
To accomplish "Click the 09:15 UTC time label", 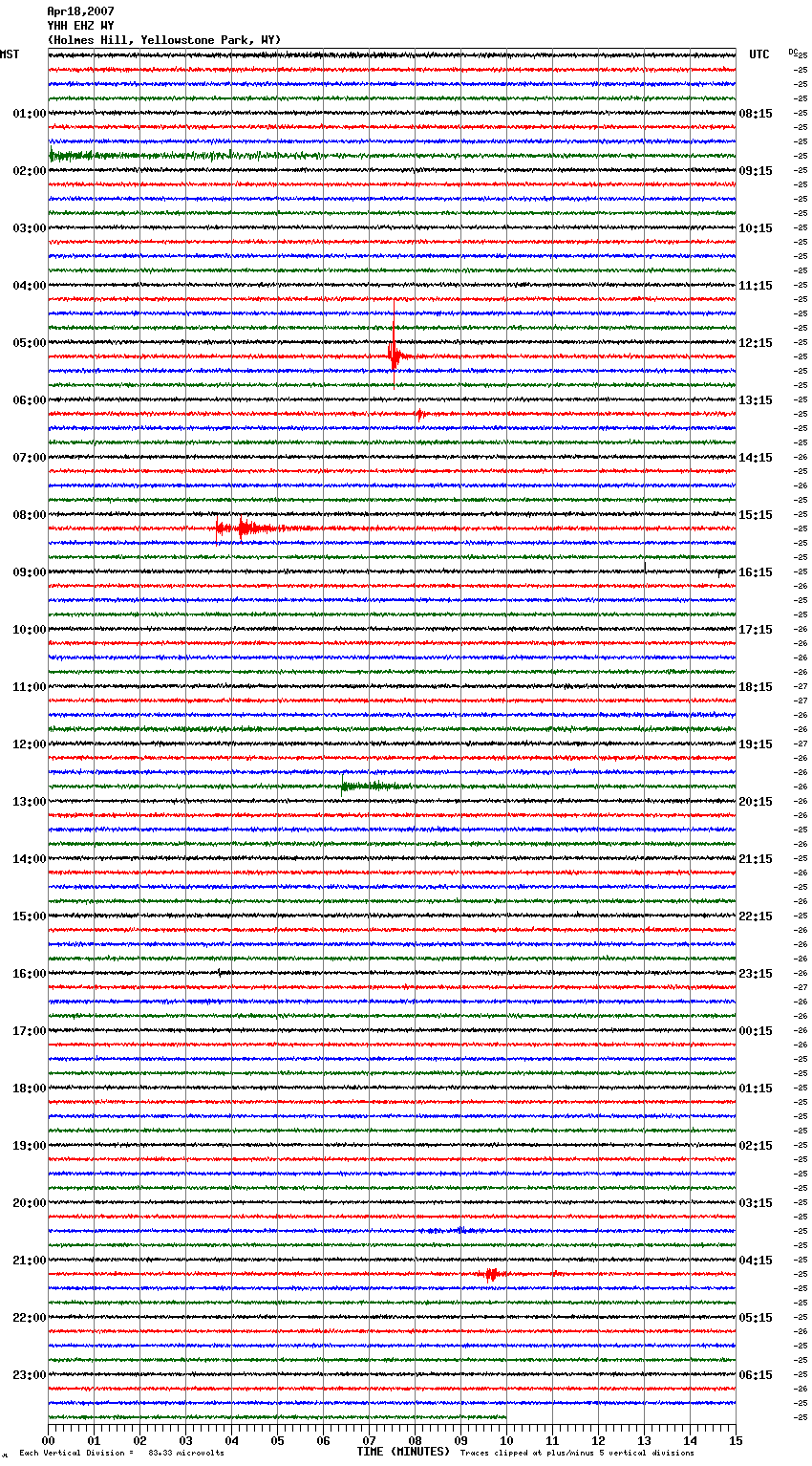I will tap(756, 171).
